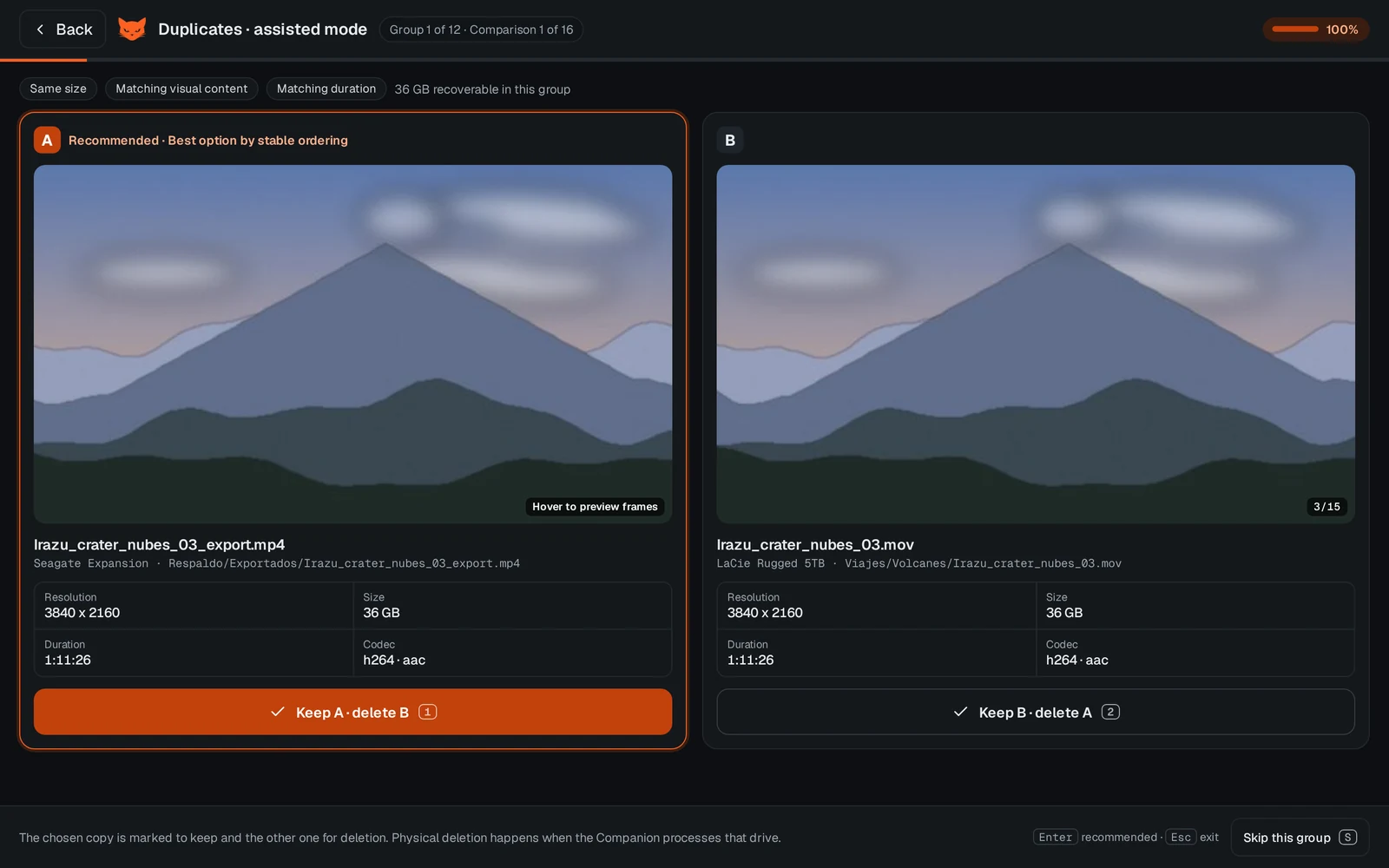This screenshot has height=868, width=1389.
Task: Click video A thumbnail preview
Action: point(352,344)
